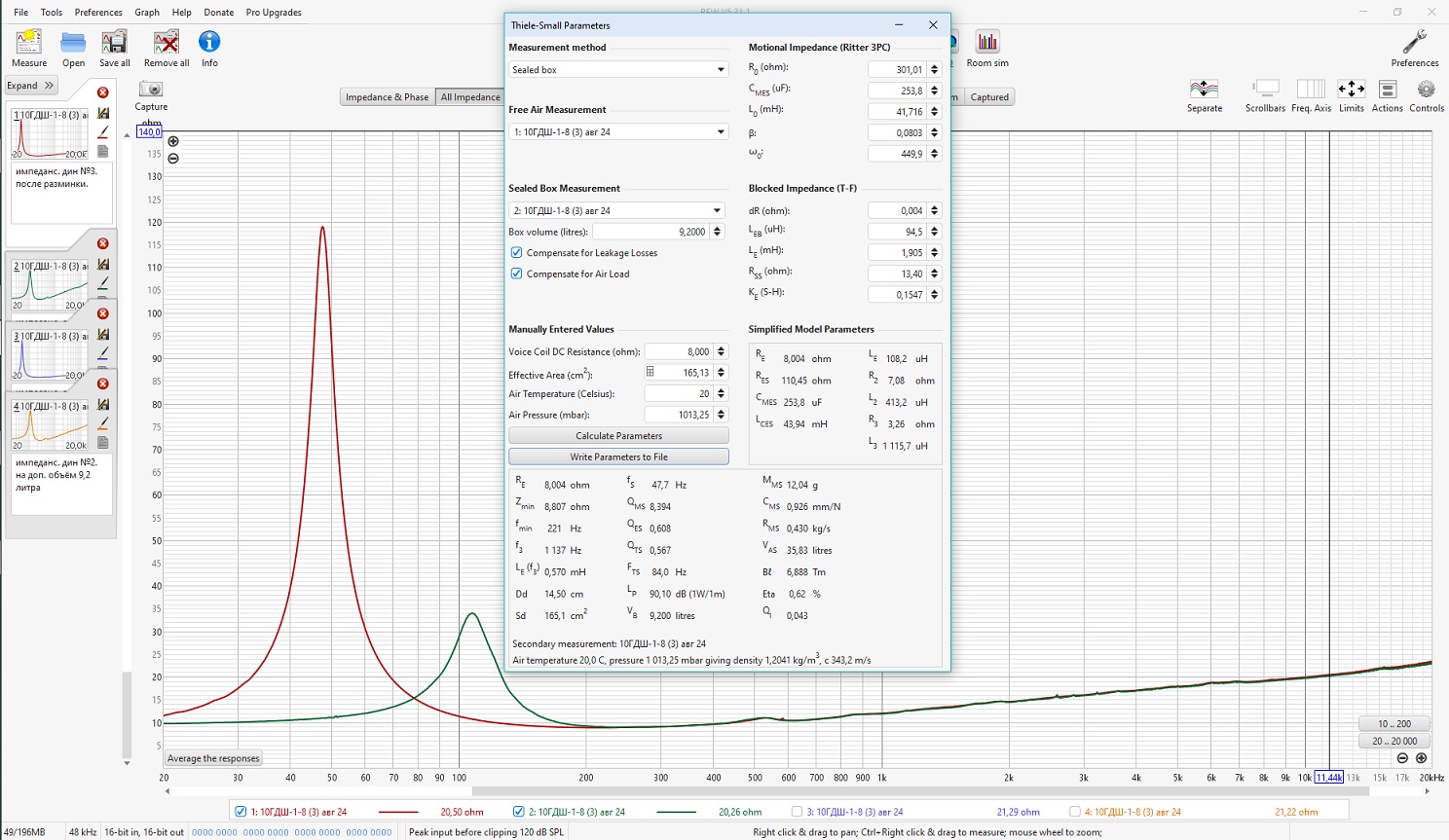Toggle legend checkbox for trace 2
Screen dimensions: 1449x840
click(518, 812)
